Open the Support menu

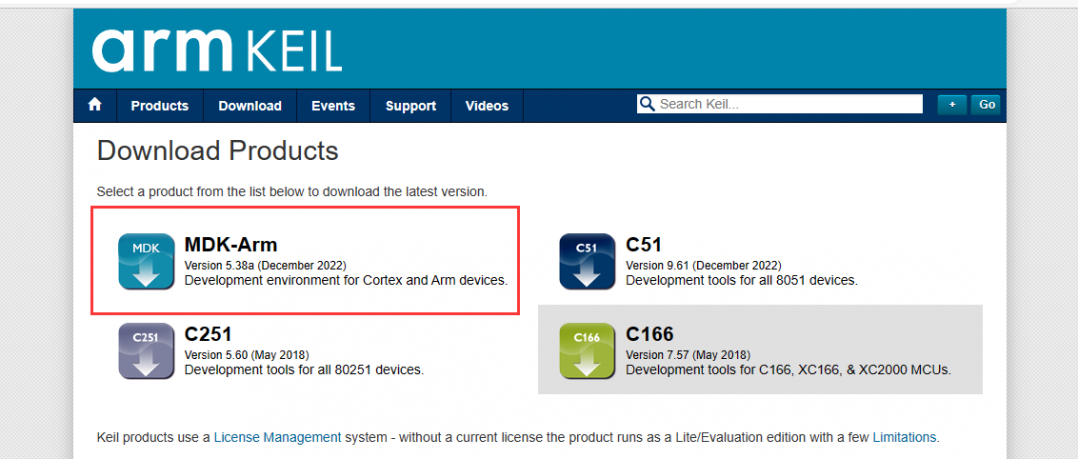(x=410, y=106)
